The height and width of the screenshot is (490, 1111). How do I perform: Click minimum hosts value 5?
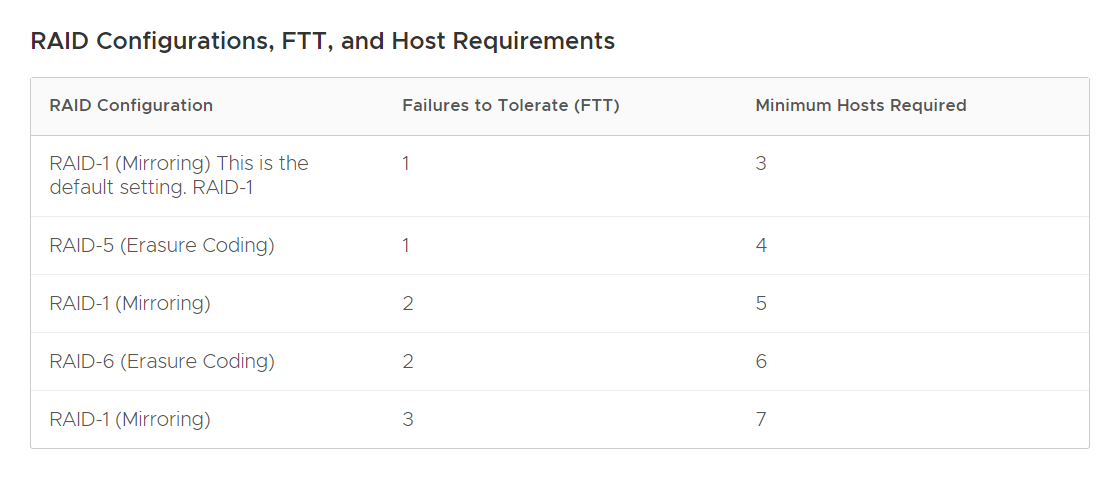[x=761, y=303]
